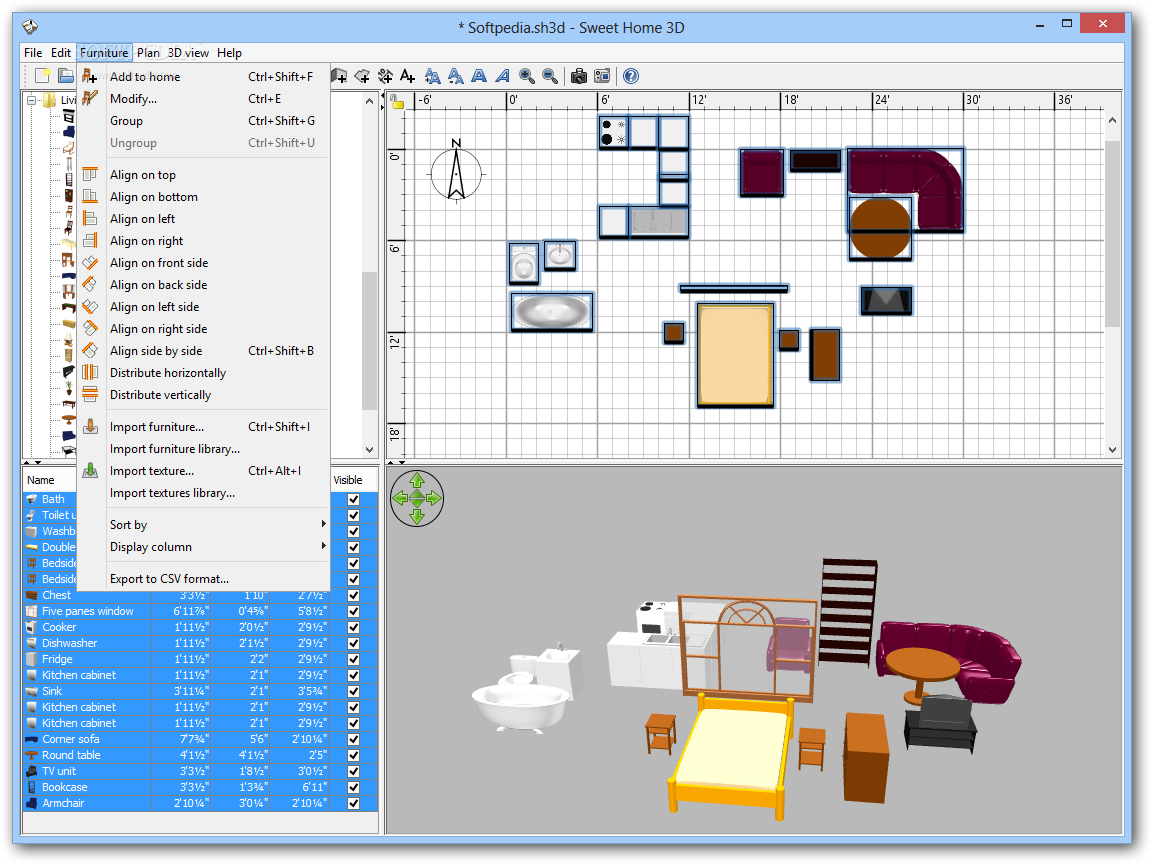The width and height of the screenshot is (1152, 864).
Task: Click the Create video icon
Action: [x=602, y=76]
